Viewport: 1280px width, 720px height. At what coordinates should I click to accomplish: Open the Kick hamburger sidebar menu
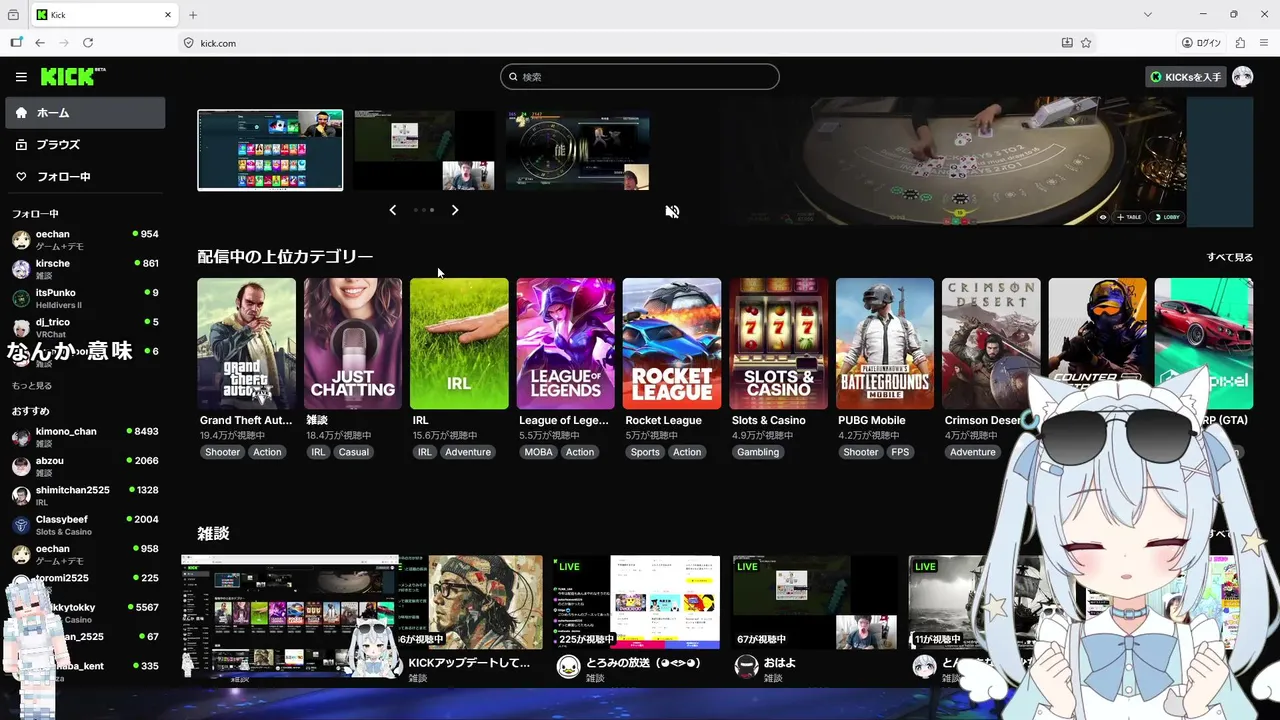click(x=21, y=77)
